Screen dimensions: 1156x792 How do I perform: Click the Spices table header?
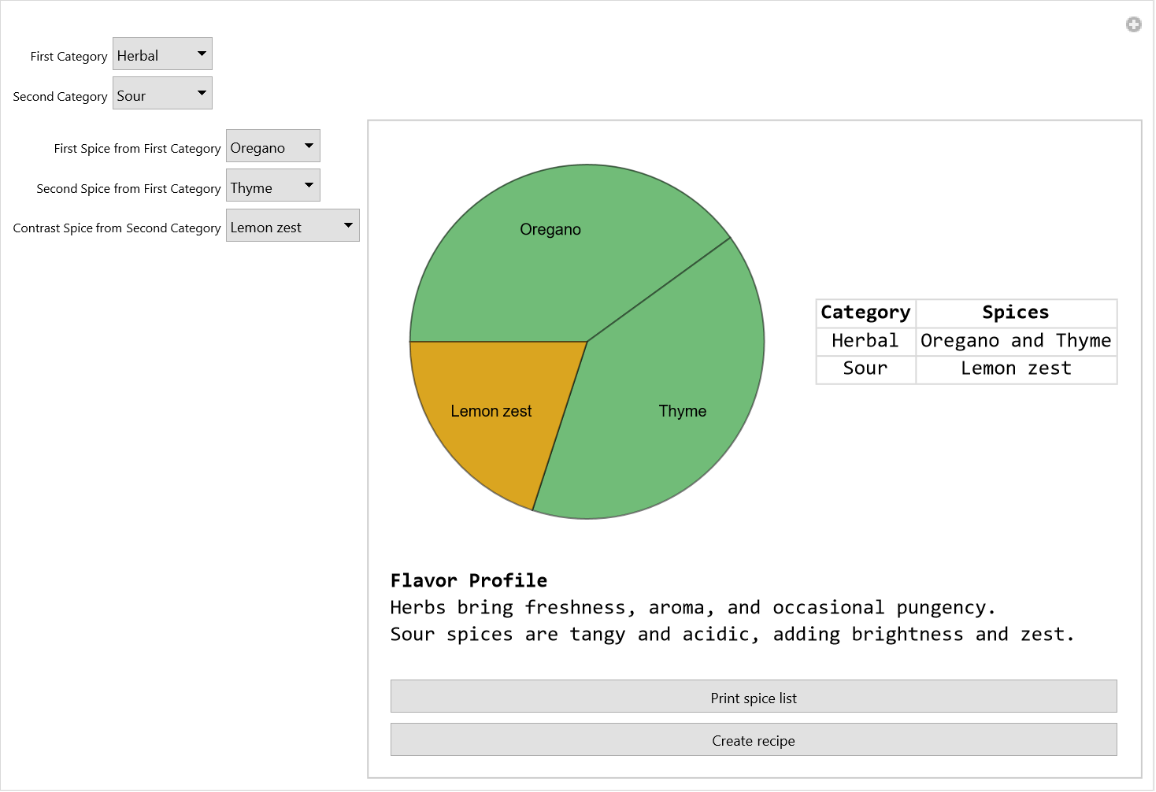click(1015, 312)
